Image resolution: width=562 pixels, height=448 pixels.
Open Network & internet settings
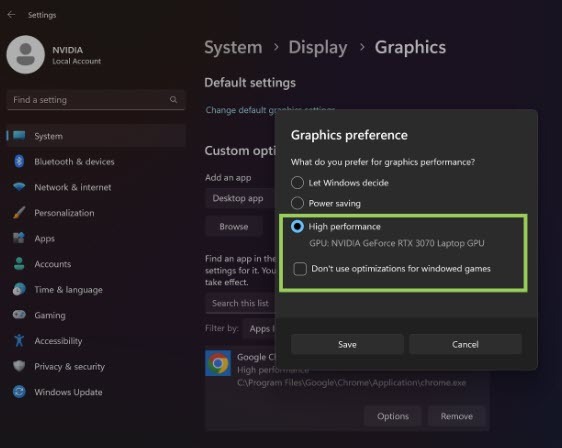pyautogui.click(x=96, y=187)
